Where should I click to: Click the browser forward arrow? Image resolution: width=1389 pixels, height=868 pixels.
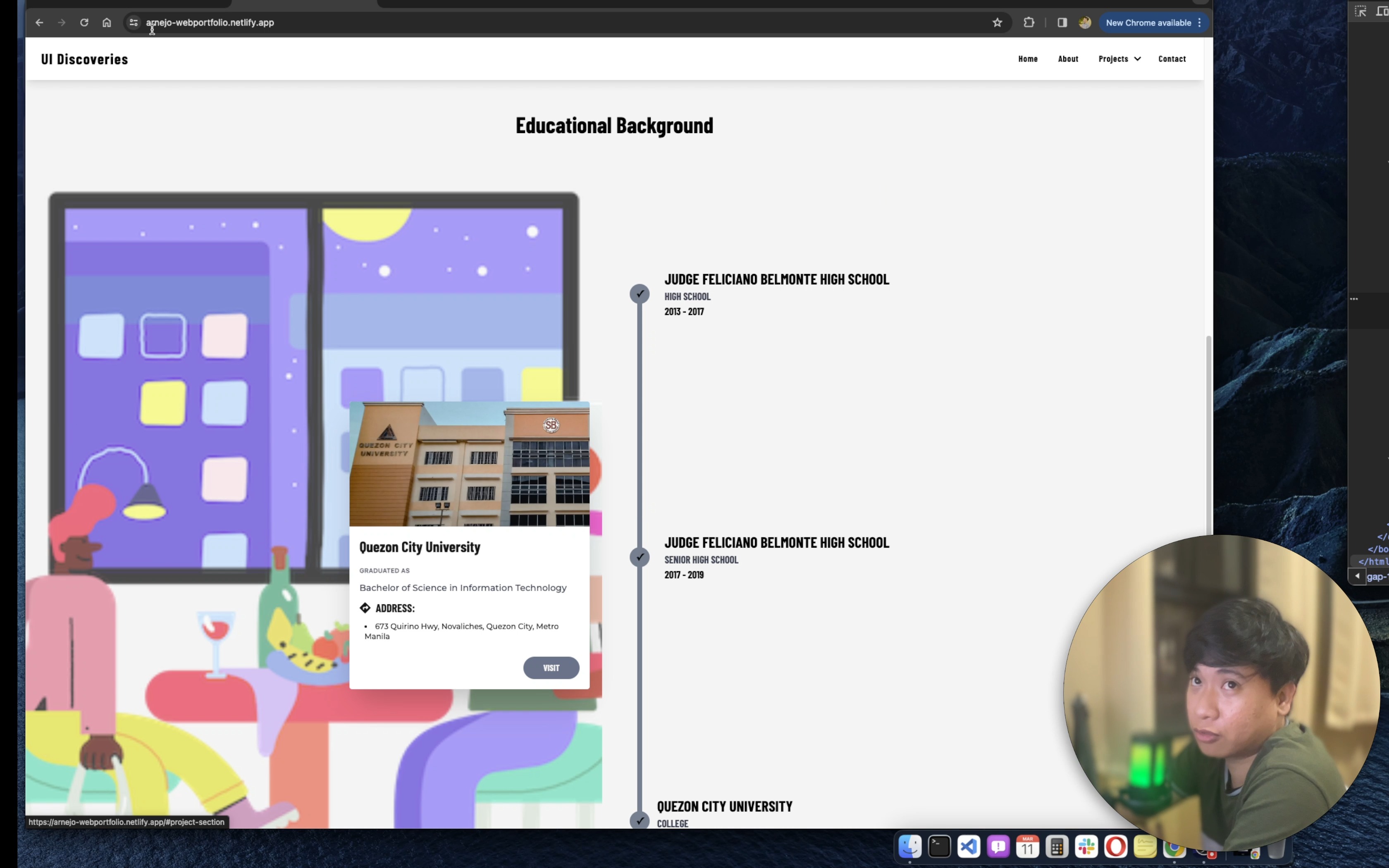pyautogui.click(x=62, y=22)
